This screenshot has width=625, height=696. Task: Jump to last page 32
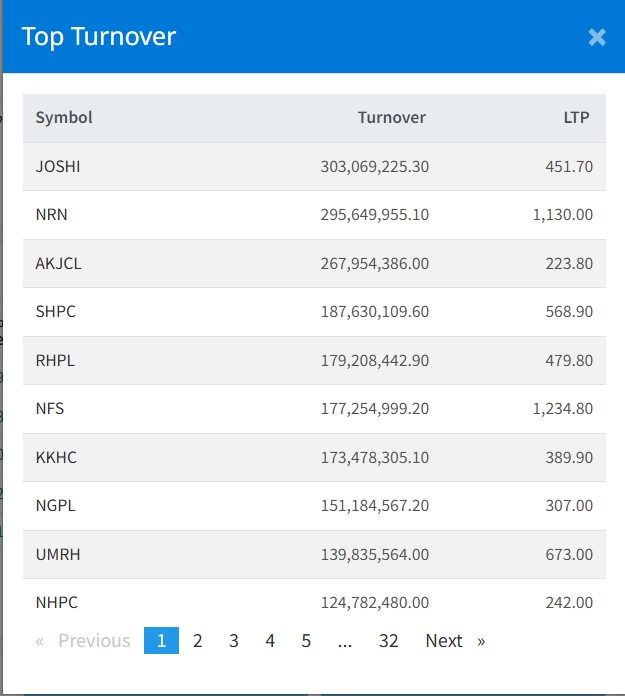pyautogui.click(x=388, y=641)
